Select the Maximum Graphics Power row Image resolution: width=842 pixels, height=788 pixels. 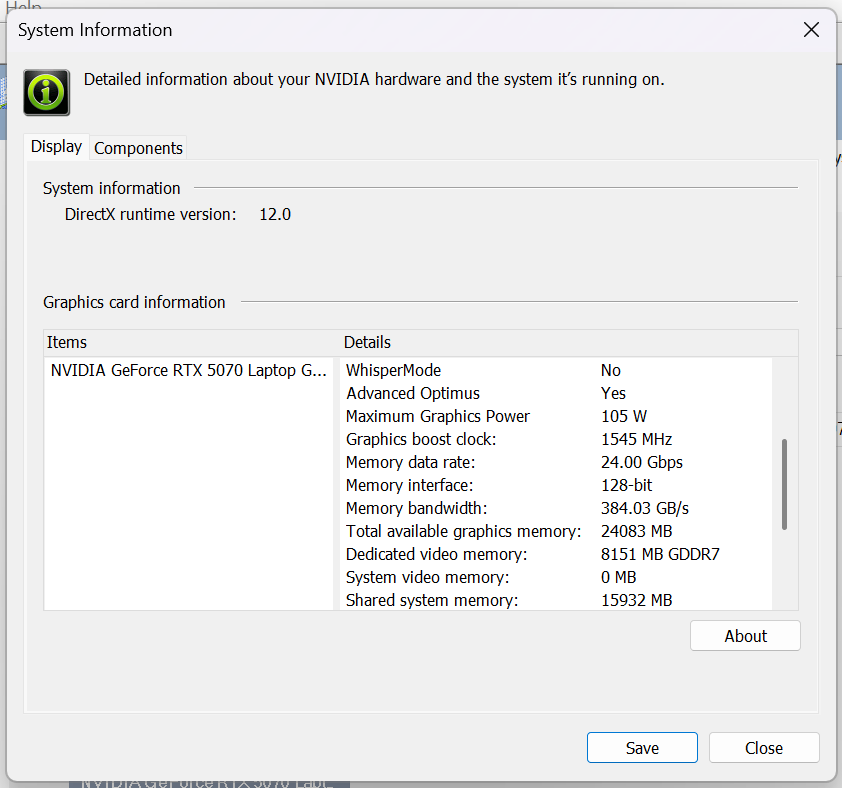[x=556, y=416]
